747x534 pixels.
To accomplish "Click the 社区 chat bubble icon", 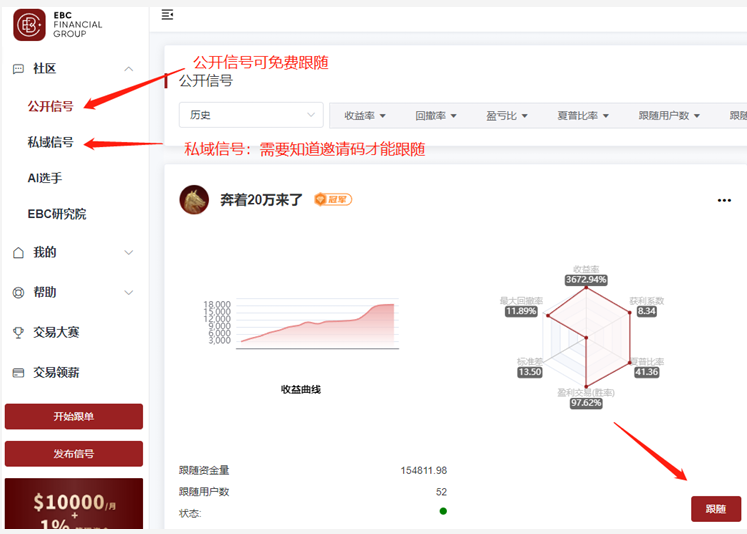I will coord(18,69).
